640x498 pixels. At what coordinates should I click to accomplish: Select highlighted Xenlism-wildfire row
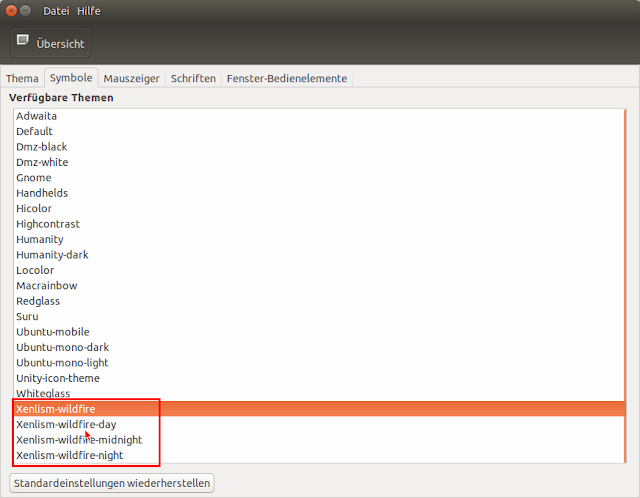[x=319, y=409]
